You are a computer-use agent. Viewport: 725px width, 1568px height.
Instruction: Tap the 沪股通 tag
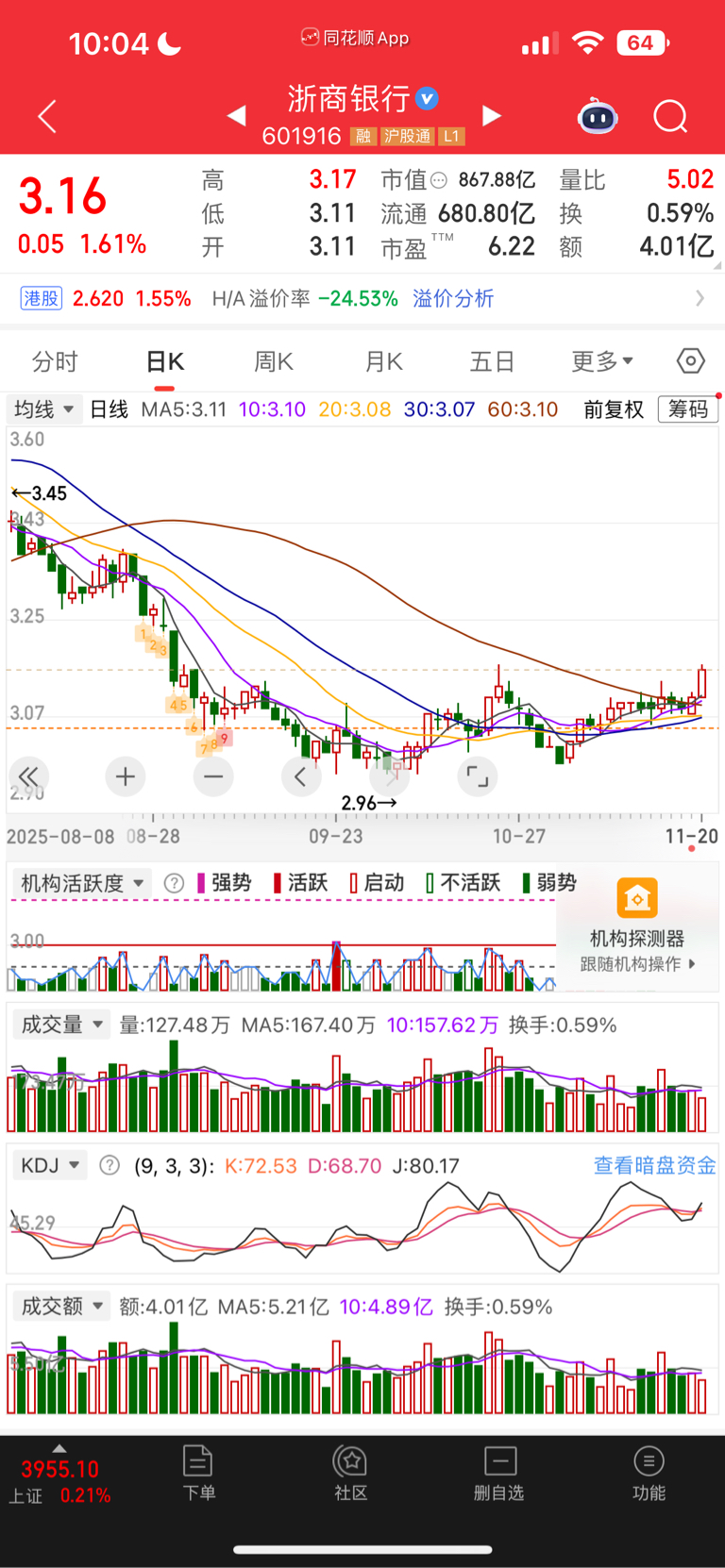coord(407,137)
